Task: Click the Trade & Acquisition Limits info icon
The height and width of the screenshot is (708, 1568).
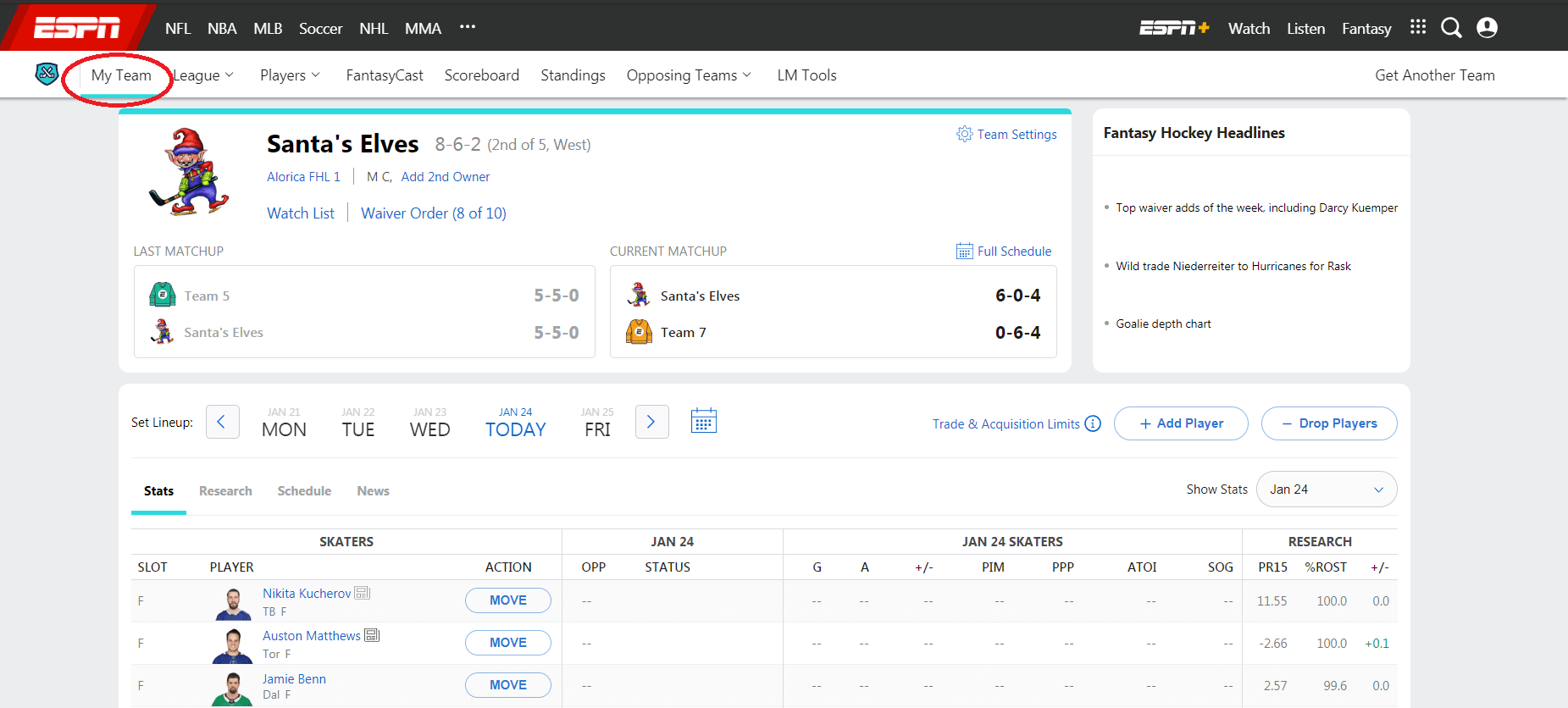Action: (x=1093, y=423)
